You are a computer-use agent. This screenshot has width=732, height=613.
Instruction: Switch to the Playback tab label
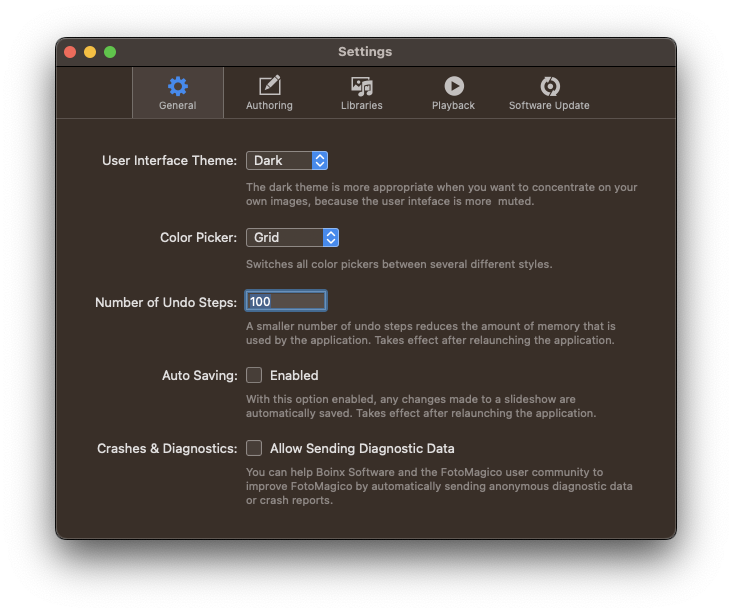[x=453, y=106]
